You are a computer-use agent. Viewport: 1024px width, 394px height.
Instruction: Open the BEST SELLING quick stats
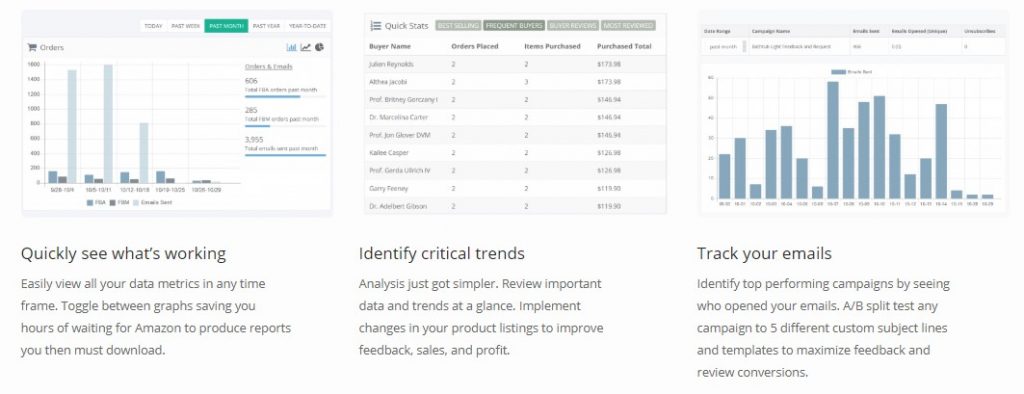click(x=458, y=25)
